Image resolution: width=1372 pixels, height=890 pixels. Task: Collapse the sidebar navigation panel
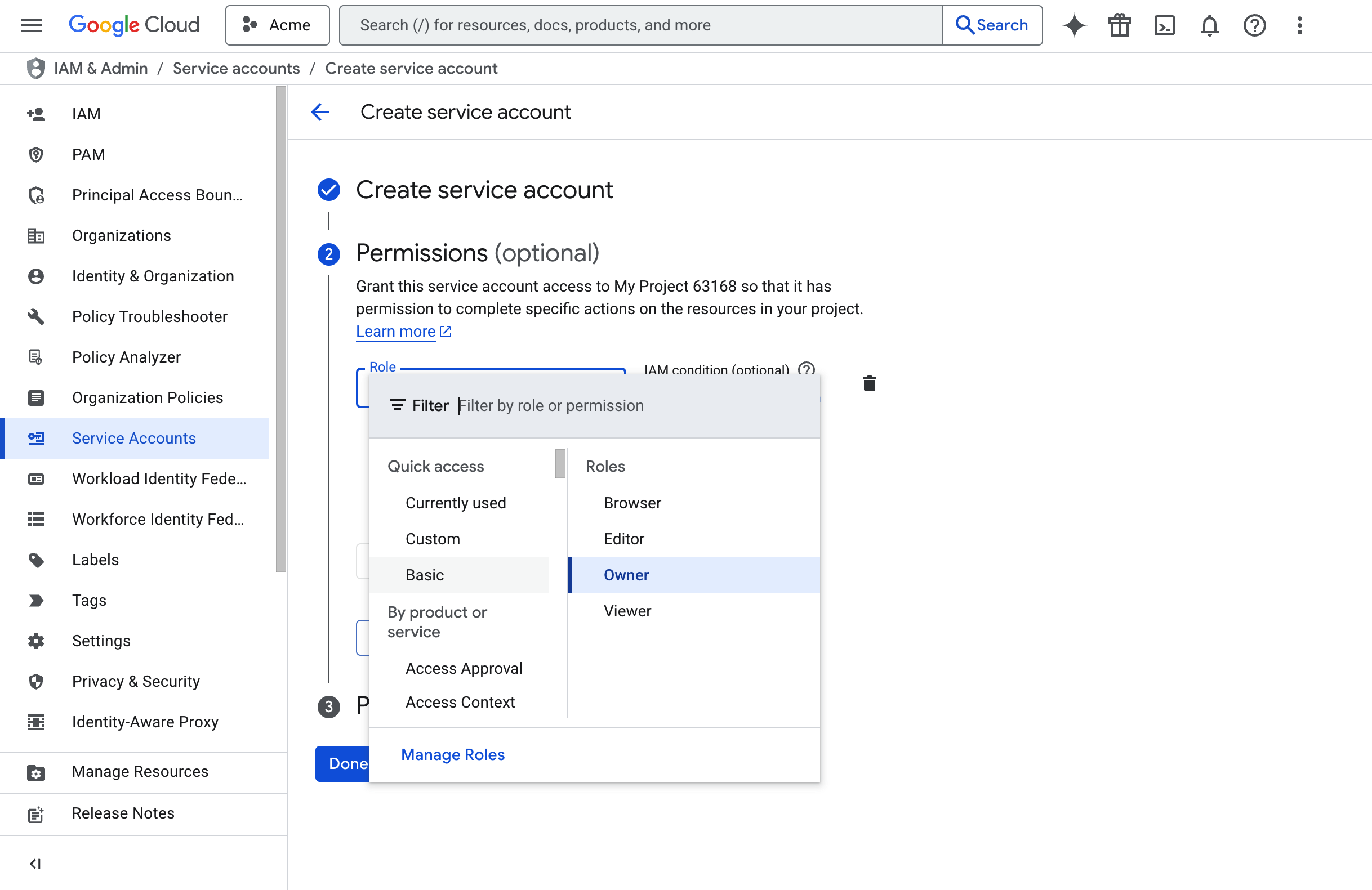point(35,864)
